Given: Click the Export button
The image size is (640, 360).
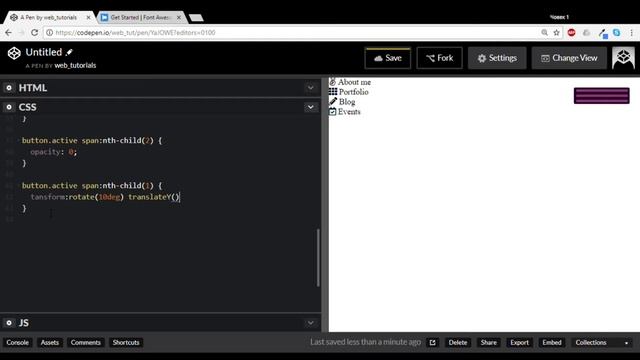Looking at the screenshot, I should click(x=519, y=342).
